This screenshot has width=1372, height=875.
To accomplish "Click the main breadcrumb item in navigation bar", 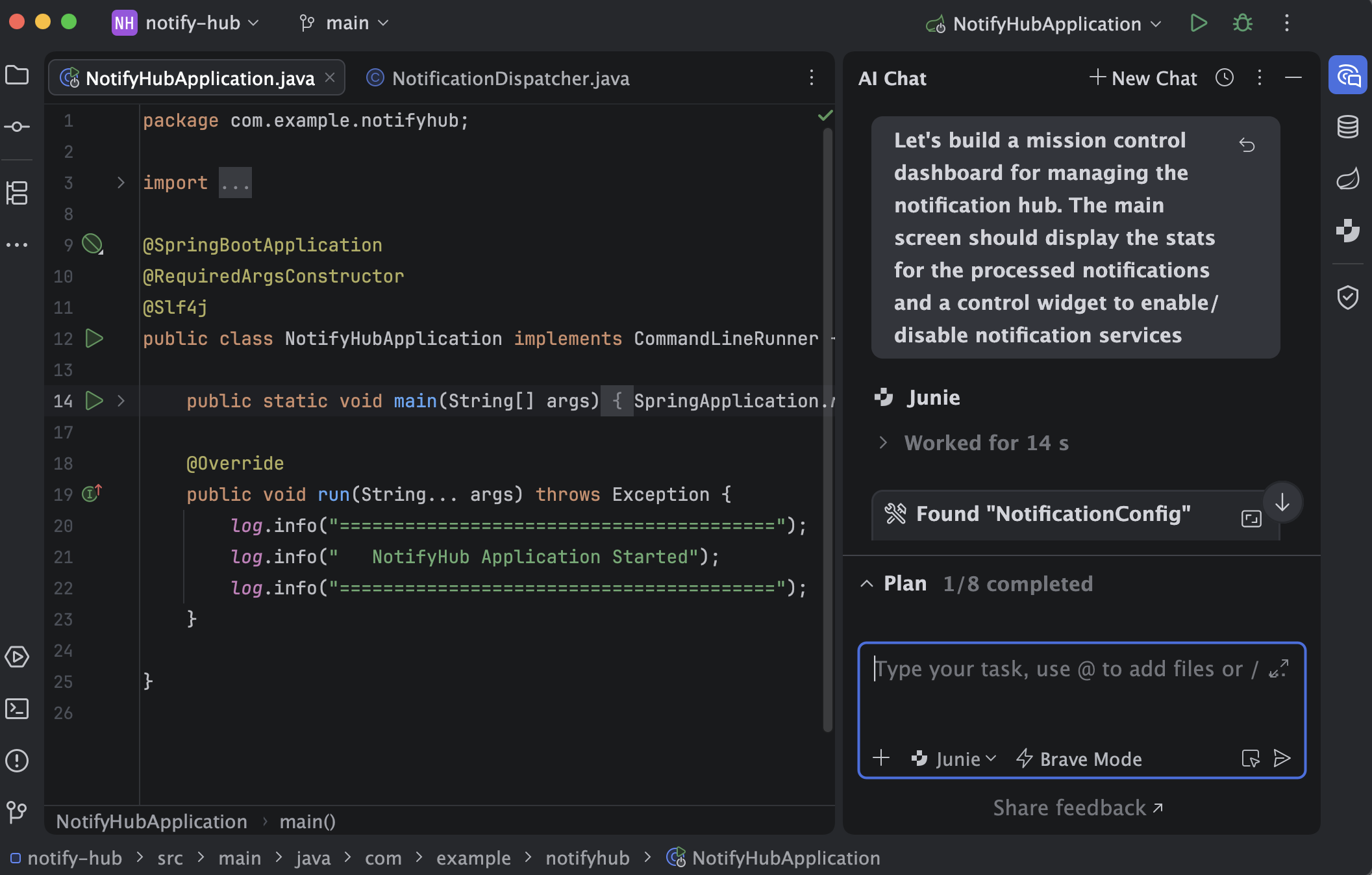I will [240, 858].
